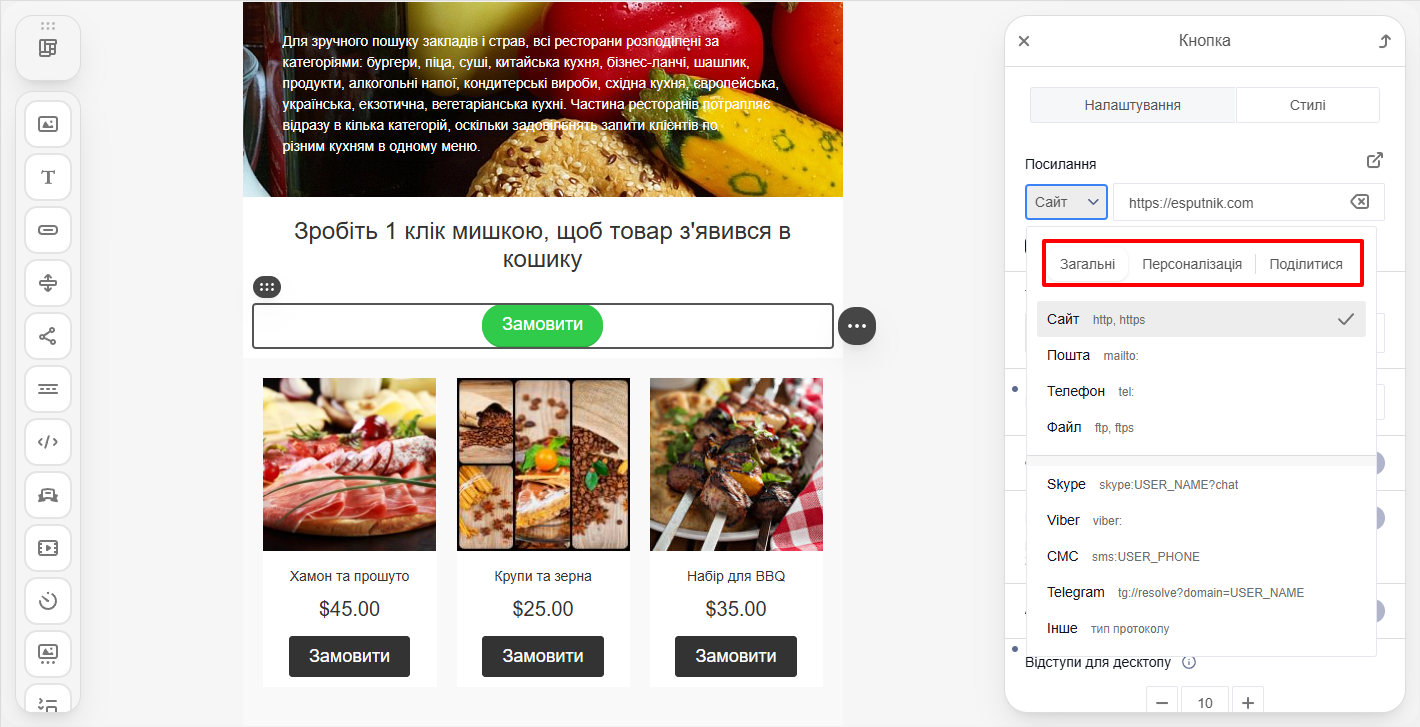Increase desktop padding with plus button
Screen dimensions: 1420x727
pyautogui.click(x=1248, y=702)
